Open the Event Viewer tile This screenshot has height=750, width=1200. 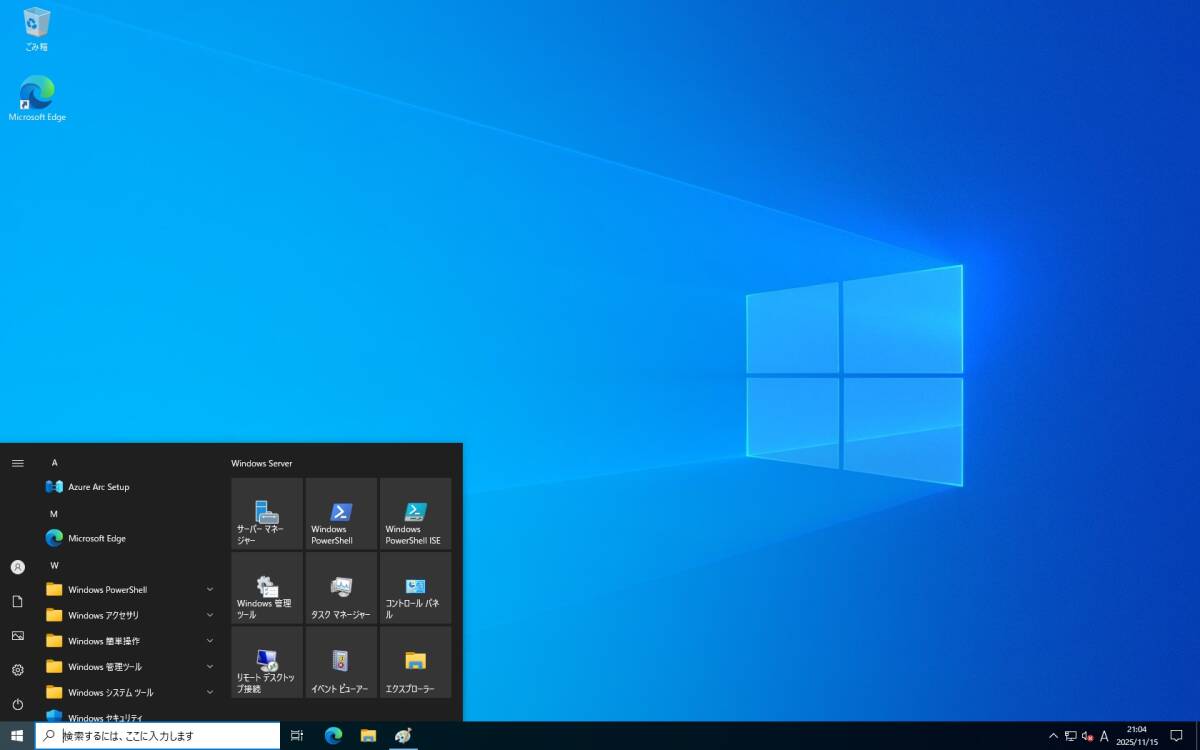(341, 662)
